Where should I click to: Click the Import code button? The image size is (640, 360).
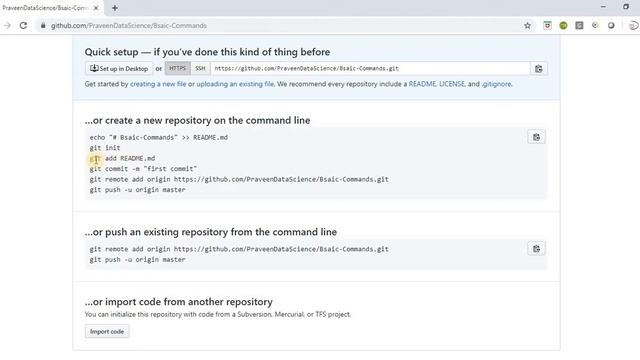coord(107,331)
